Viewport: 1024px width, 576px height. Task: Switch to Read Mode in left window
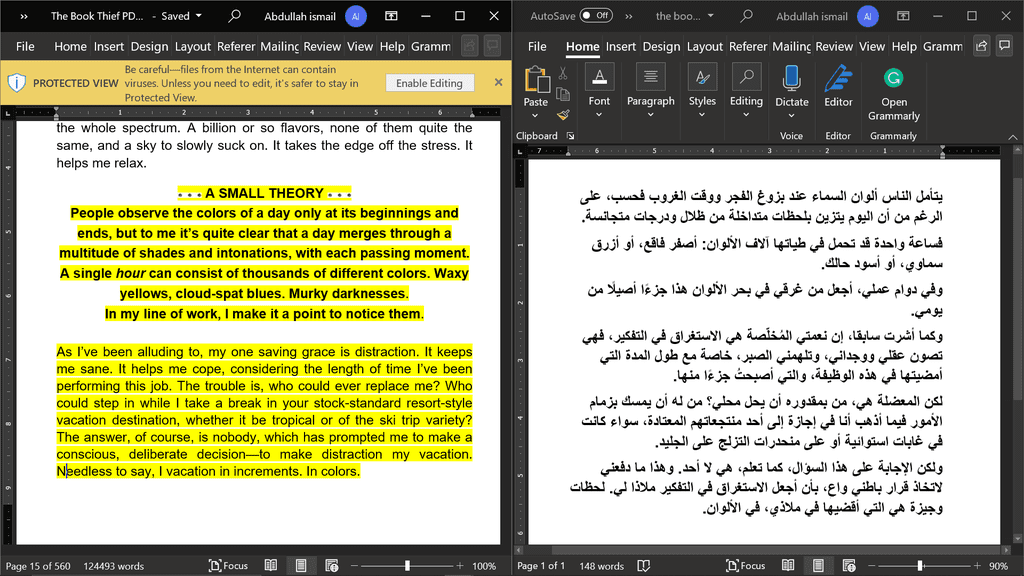point(270,566)
